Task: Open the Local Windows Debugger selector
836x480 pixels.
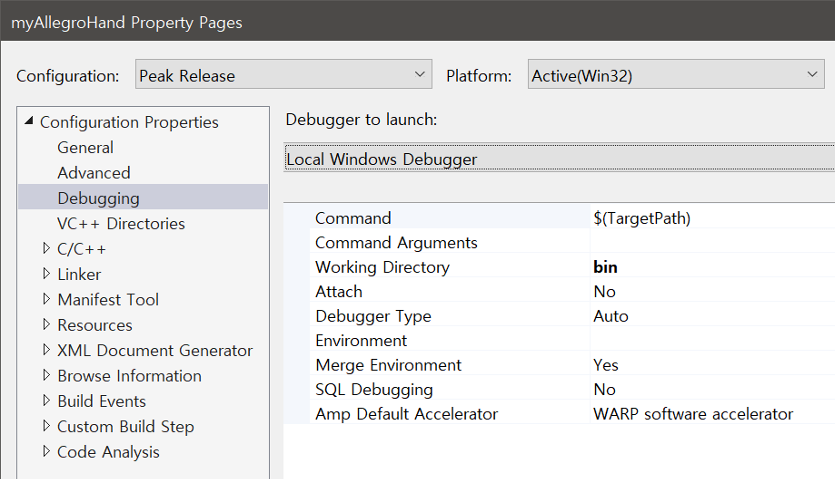Action: pos(559,158)
